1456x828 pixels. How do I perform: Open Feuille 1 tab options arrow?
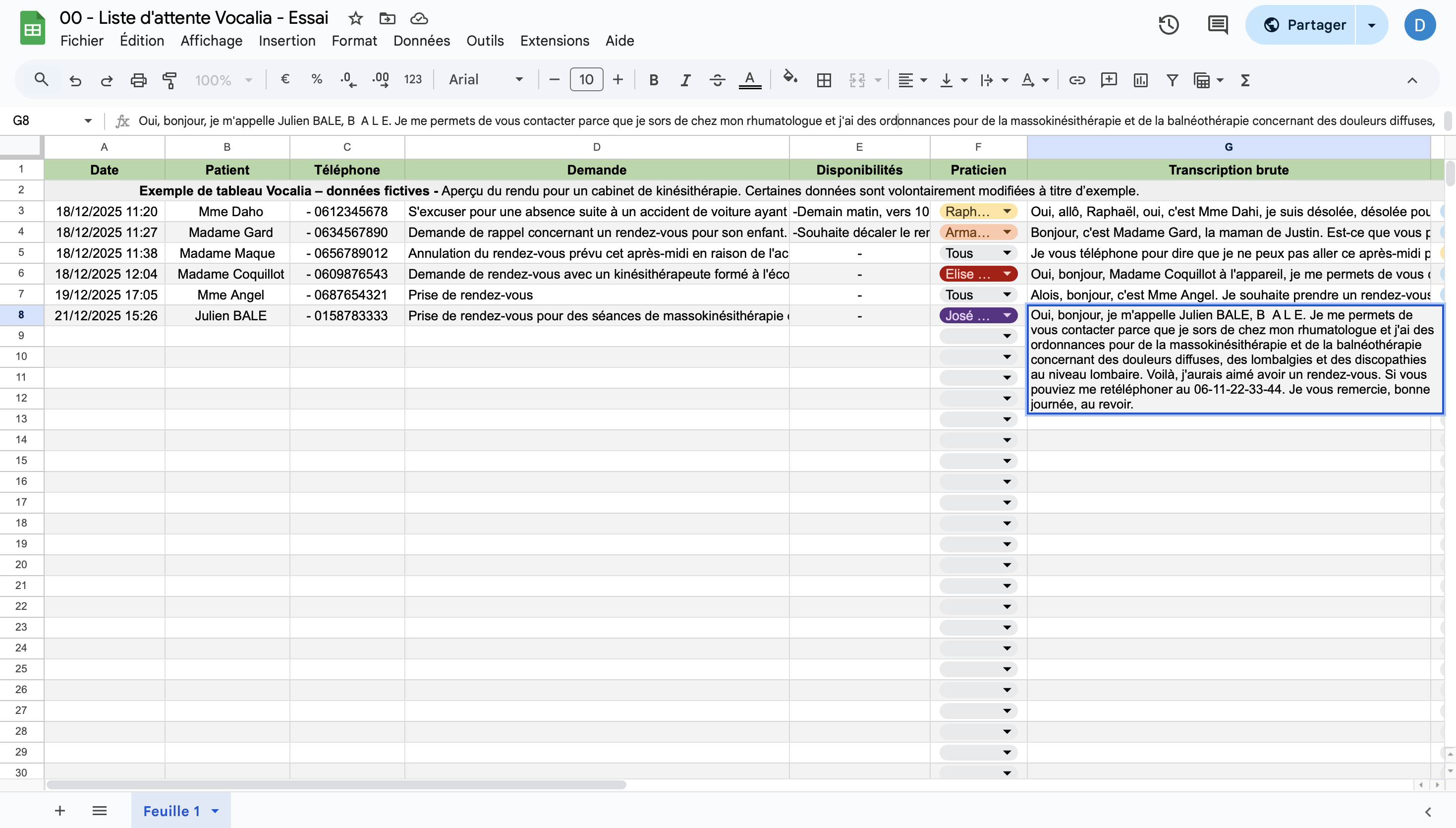[216, 811]
